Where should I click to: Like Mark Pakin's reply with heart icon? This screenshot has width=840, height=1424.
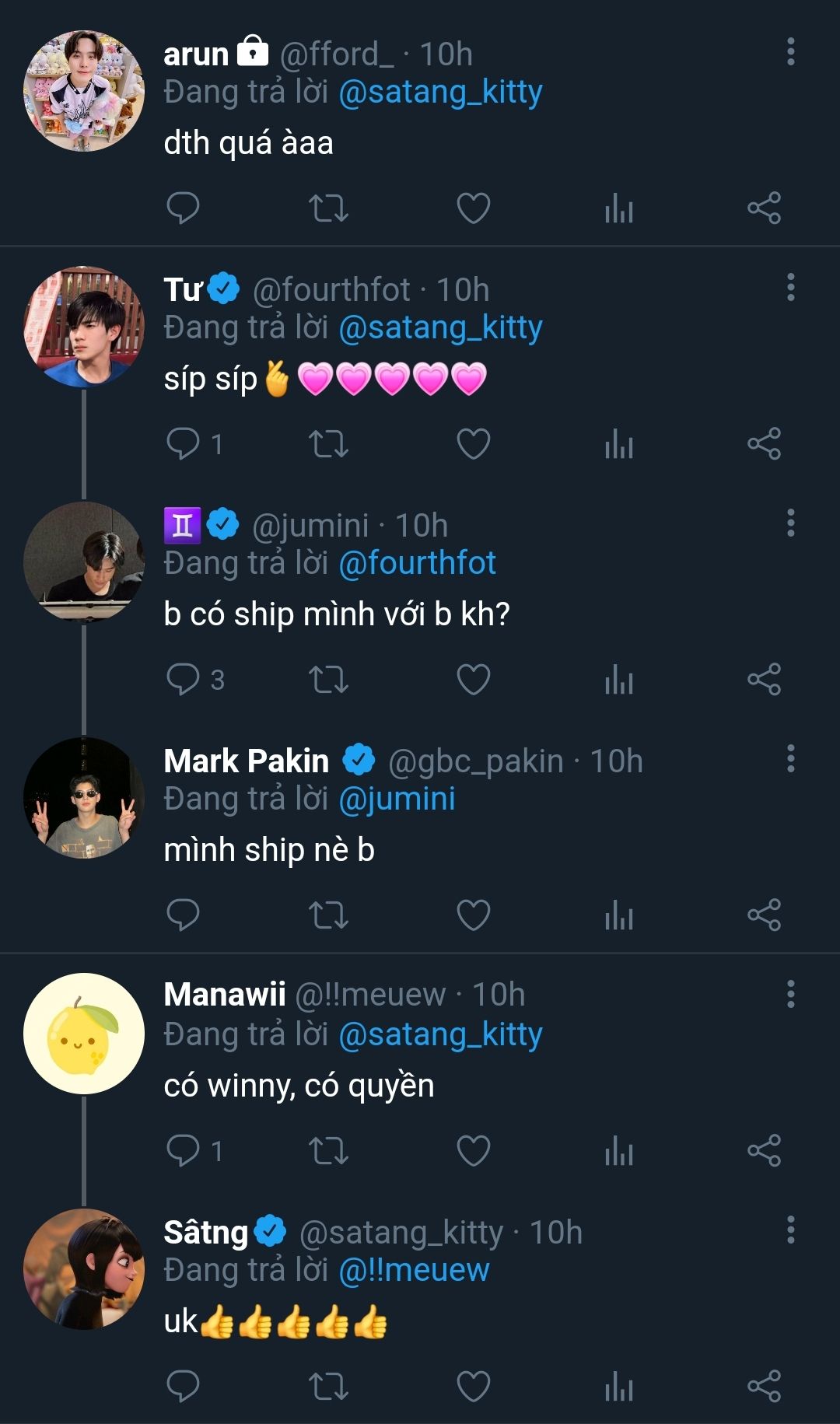tap(473, 915)
